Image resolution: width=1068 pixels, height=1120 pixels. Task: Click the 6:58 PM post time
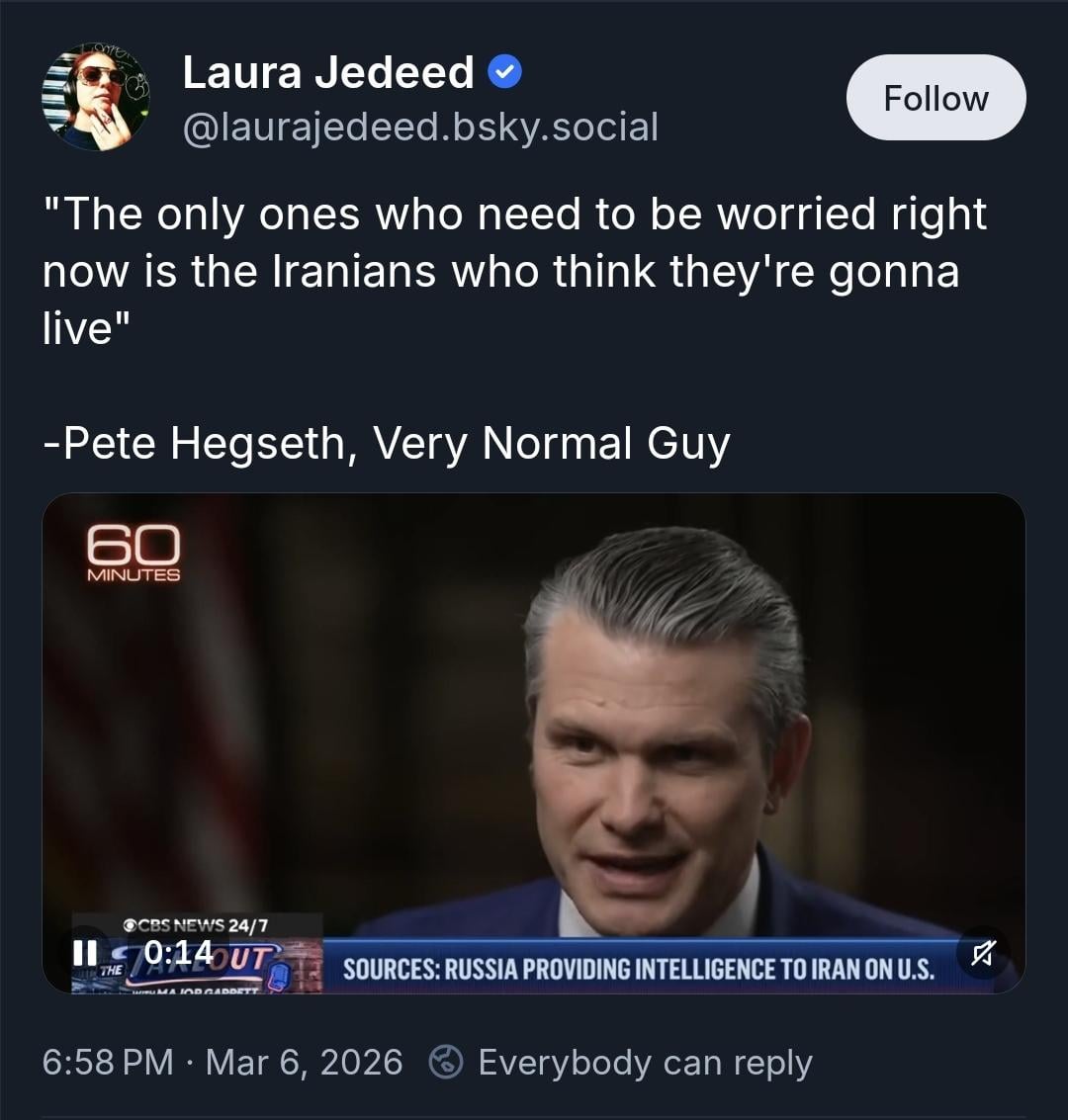click(x=108, y=1063)
